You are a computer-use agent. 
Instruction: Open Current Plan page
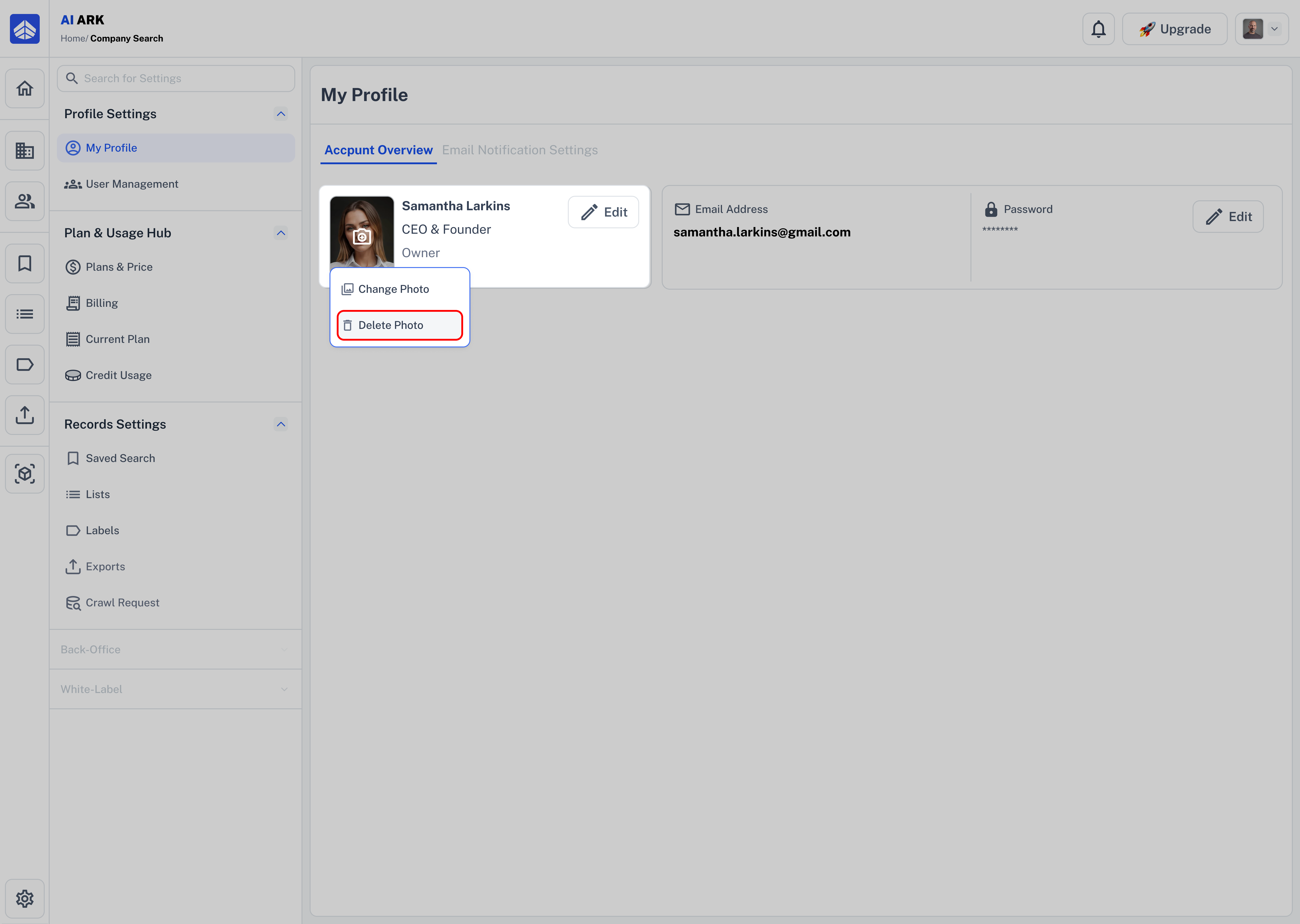pyautogui.click(x=176, y=339)
